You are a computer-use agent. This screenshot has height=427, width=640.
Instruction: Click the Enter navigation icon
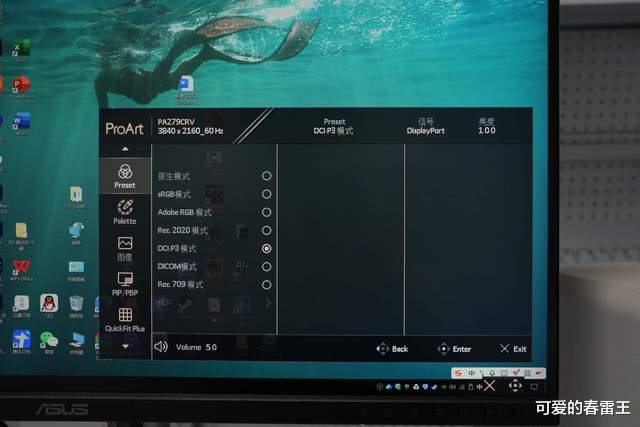tap(443, 349)
